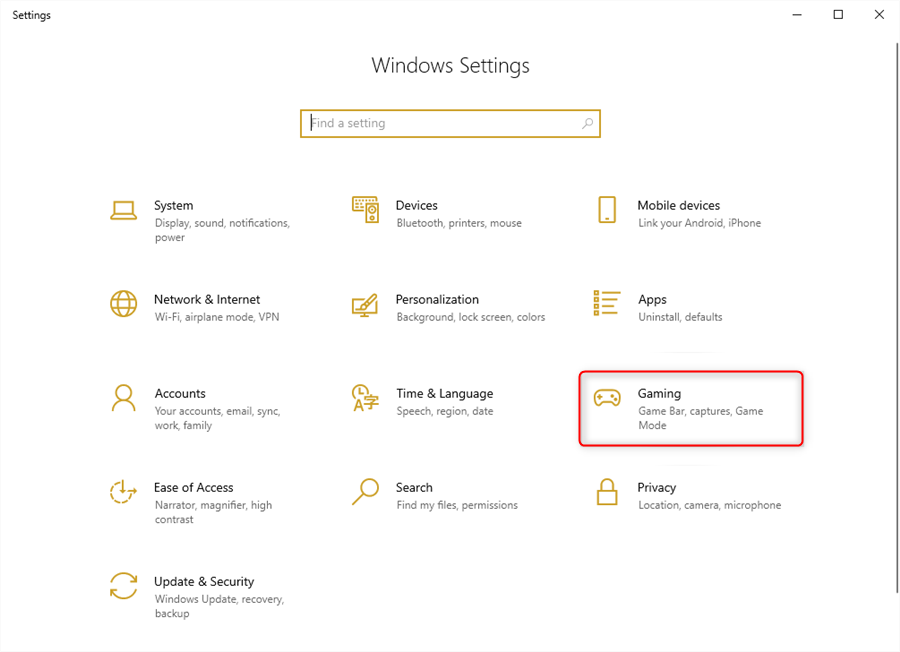Click 'Game Bar, captures, Game Mode' text
This screenshot has height=652, width=900.
[x=700, y=418]
